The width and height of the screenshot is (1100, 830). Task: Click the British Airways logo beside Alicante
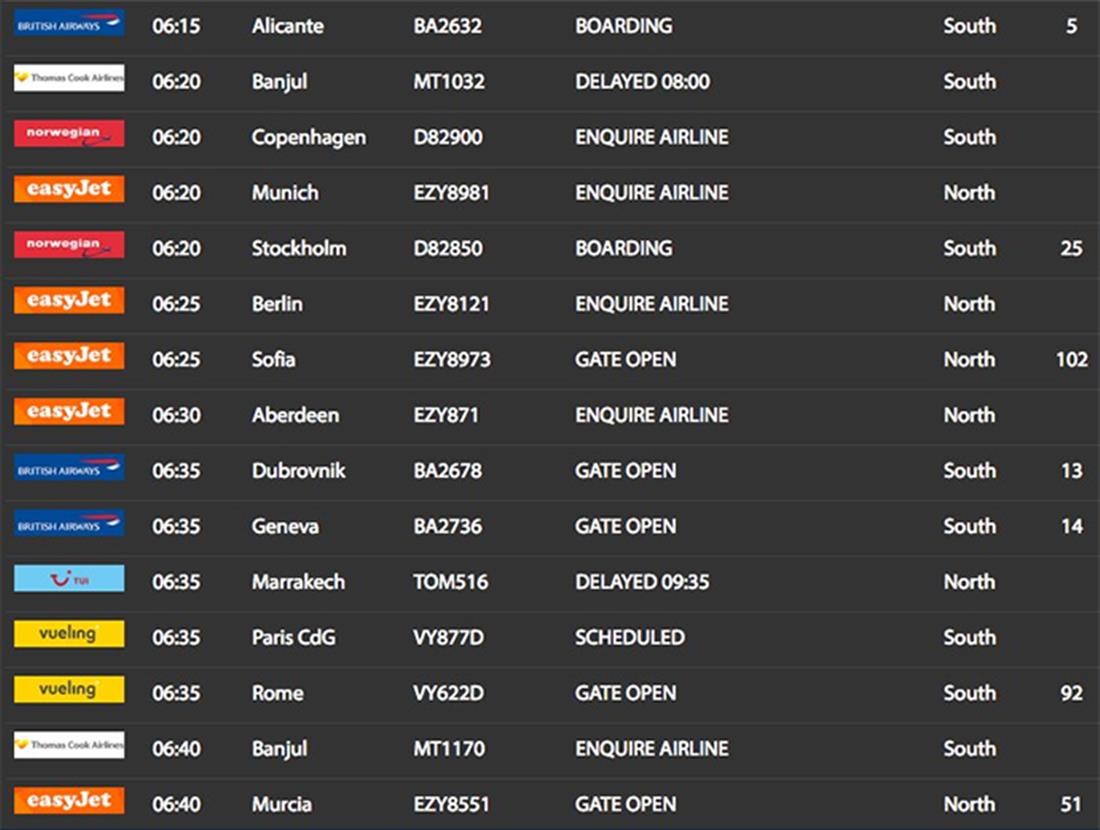click(69, 24)
